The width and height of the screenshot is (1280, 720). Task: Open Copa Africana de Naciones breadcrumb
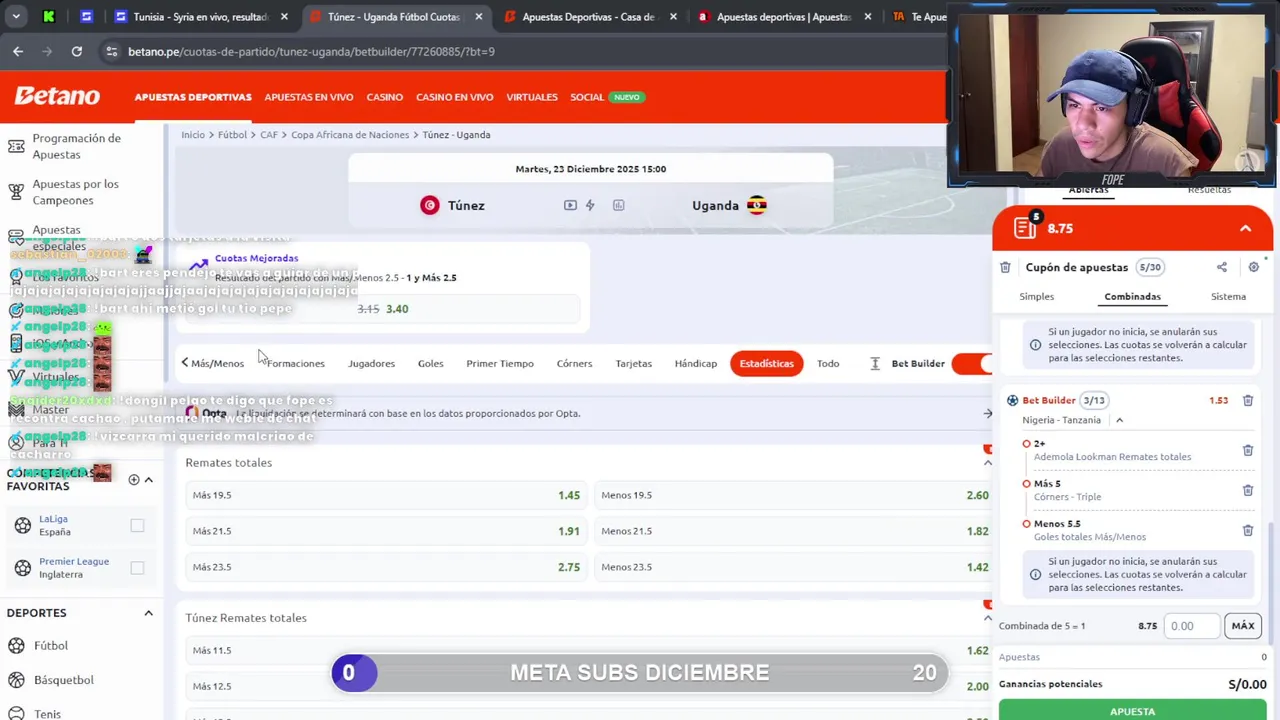tap(350, 134)
